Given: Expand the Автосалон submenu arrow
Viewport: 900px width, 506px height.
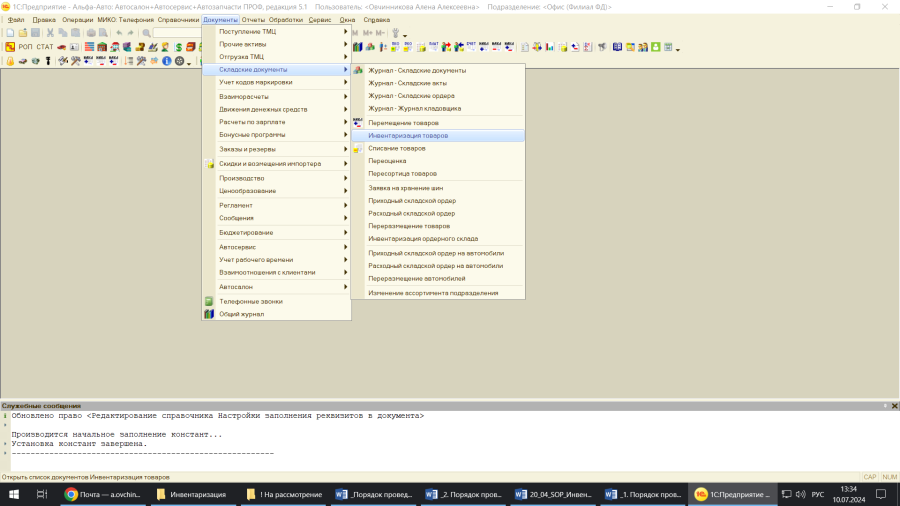Looking at the screenshot, I should (346, 286).
